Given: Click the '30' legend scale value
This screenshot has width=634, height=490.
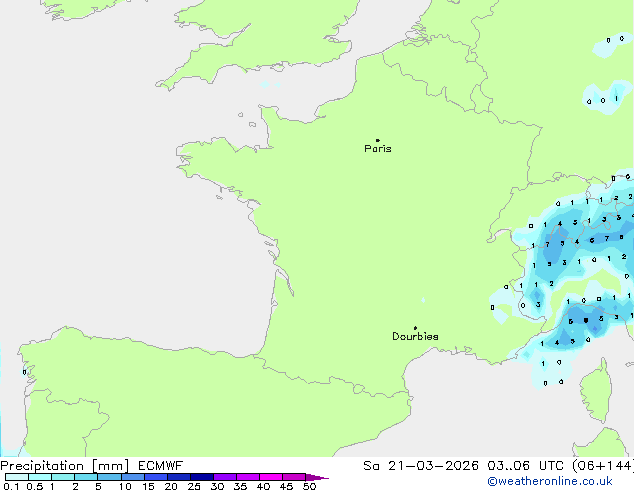Looking at the screenshot, I should [217, 486].
